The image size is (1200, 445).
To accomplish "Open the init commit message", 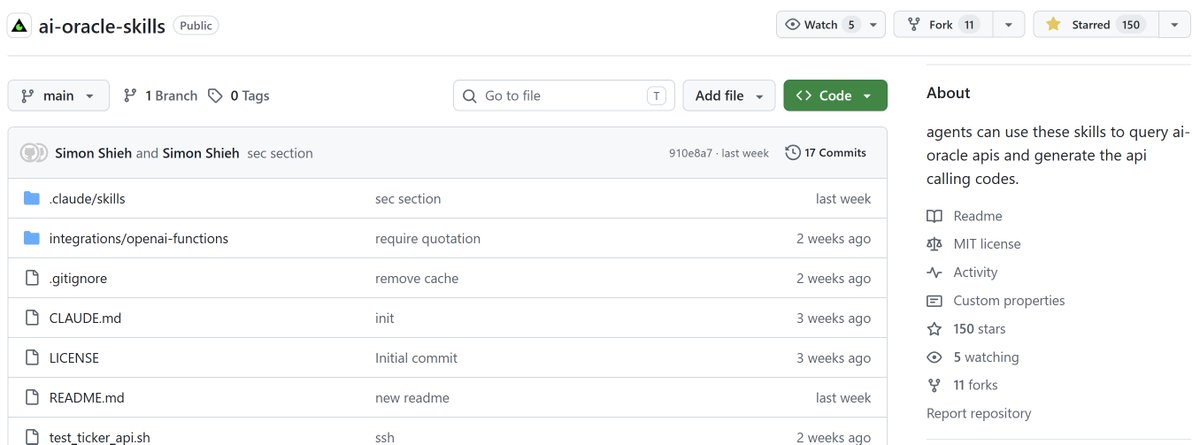I will pos(385,318).
